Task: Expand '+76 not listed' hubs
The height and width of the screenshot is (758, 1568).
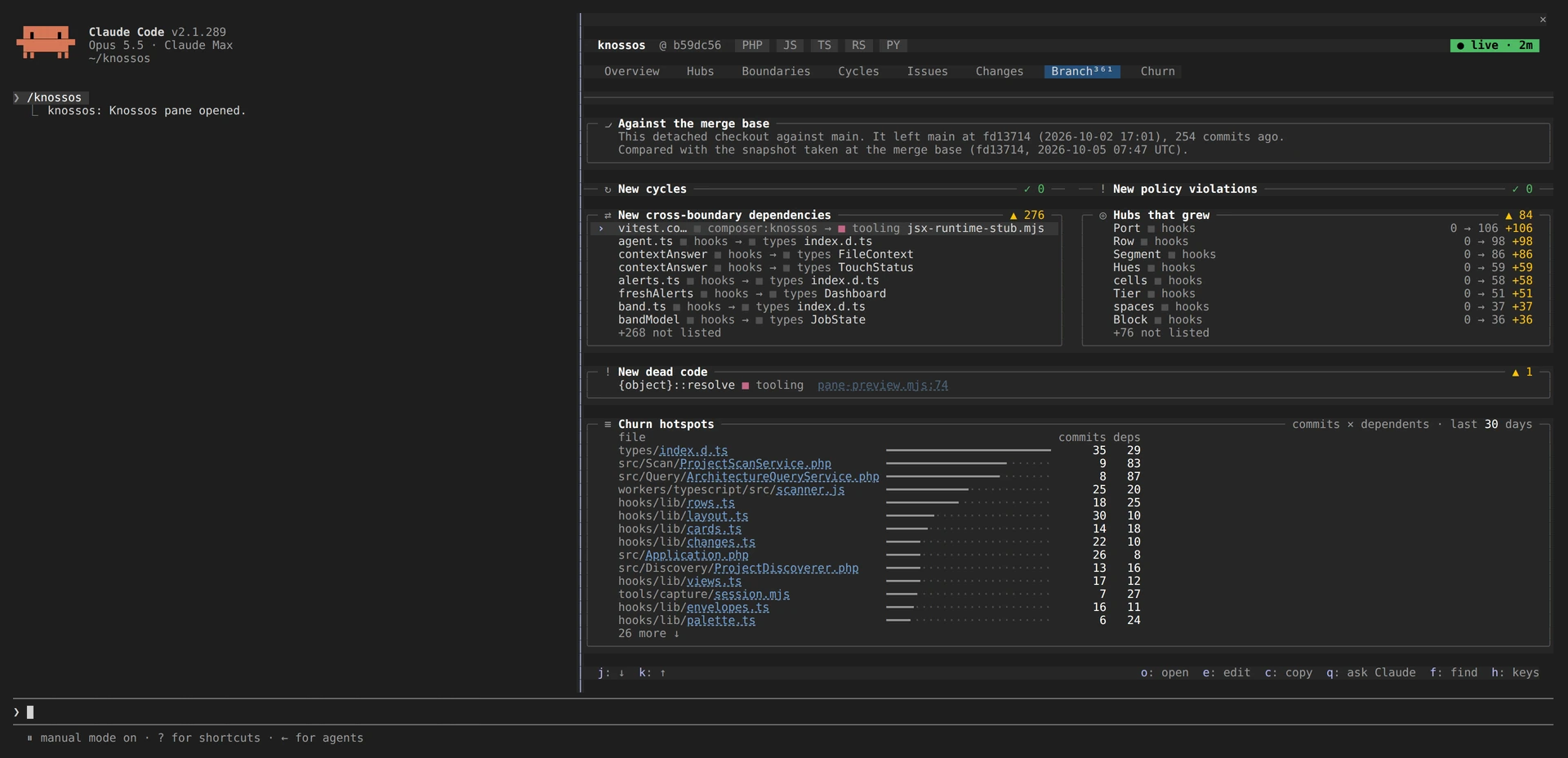Action: coord(1161,333)
